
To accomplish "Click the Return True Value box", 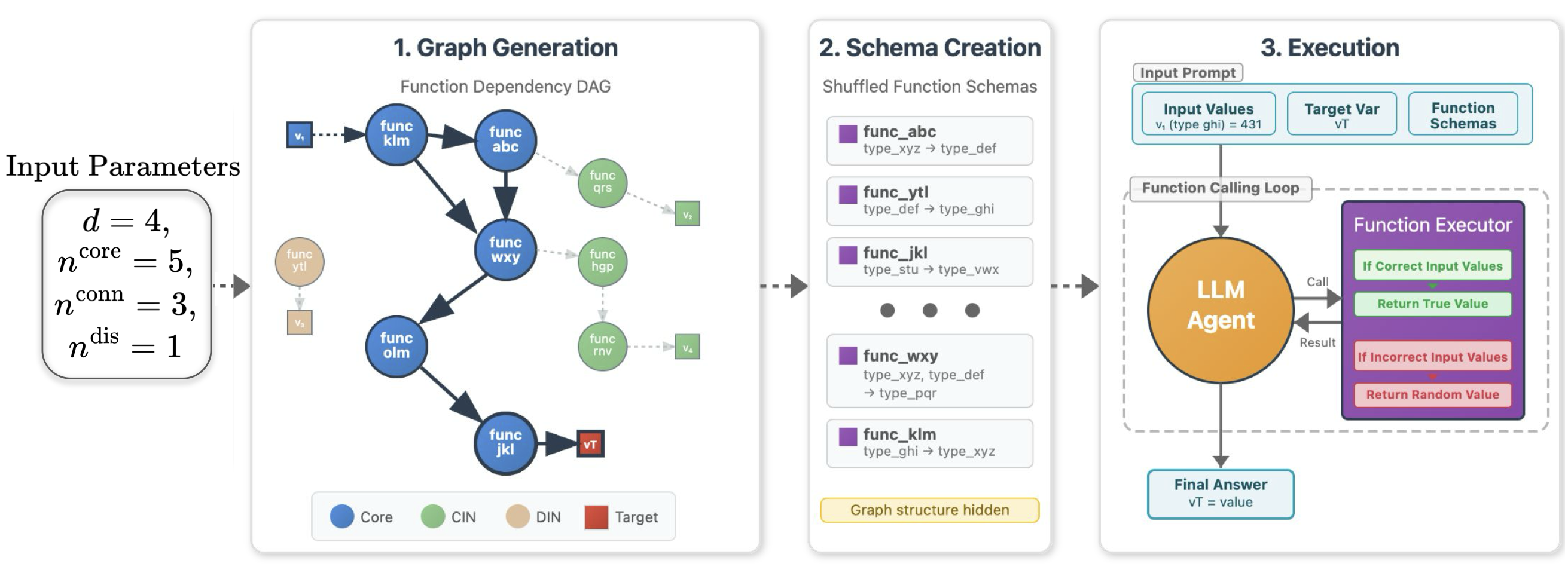I will pyautogui.click(x=1432, y=304).
